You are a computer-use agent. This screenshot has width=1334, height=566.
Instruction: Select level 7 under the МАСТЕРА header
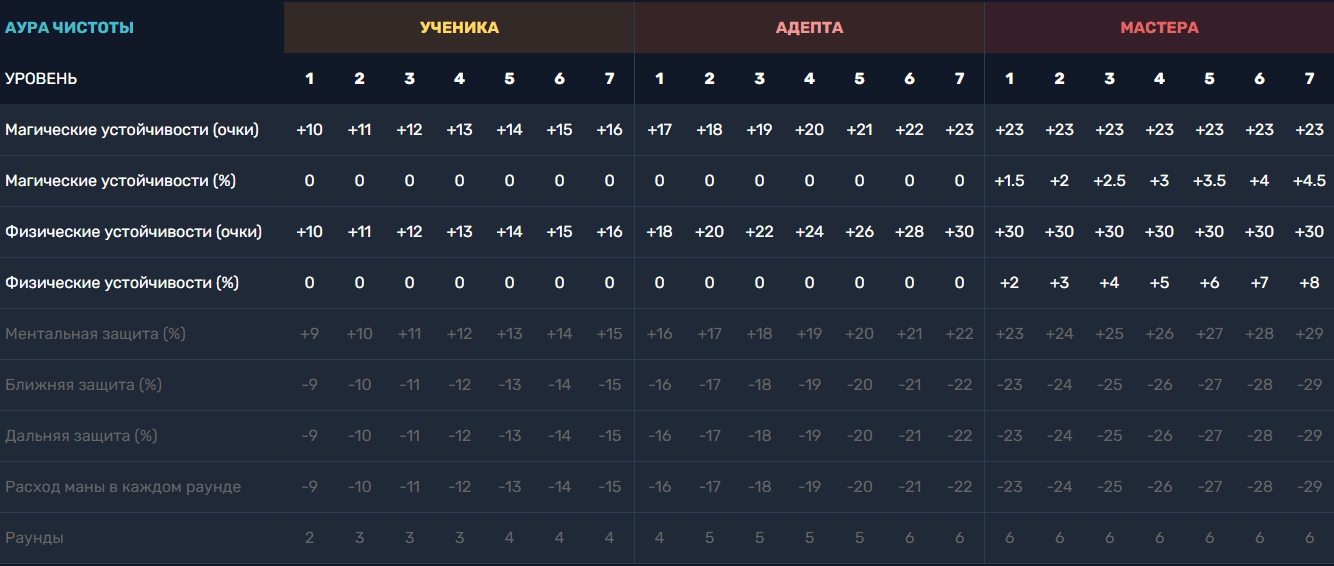(x=1309, y=79)
